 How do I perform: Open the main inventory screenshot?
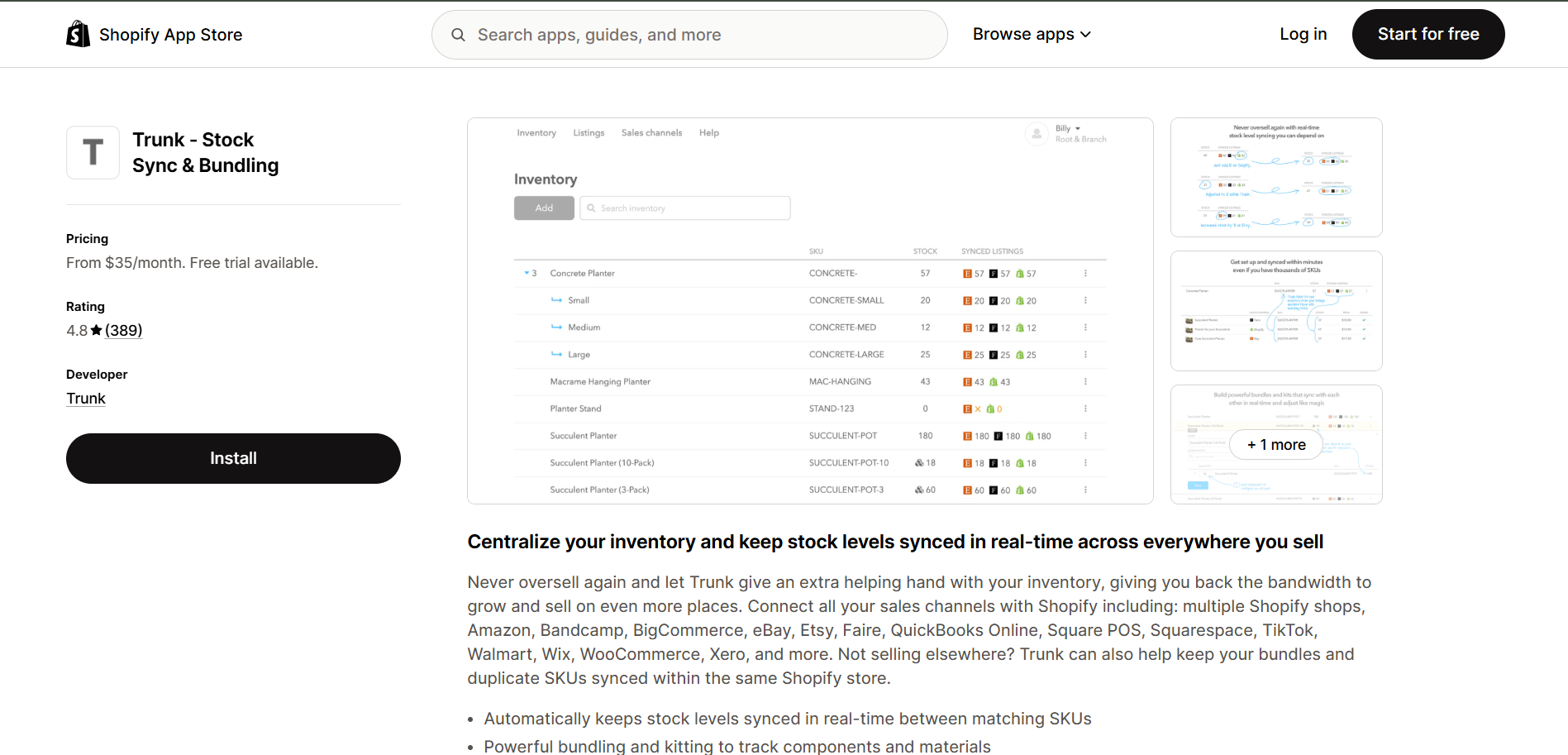tap(810, 311)
